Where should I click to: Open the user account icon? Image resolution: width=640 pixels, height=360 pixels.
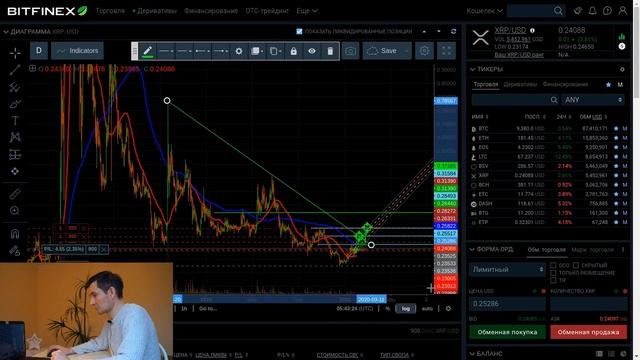(622, 11)
